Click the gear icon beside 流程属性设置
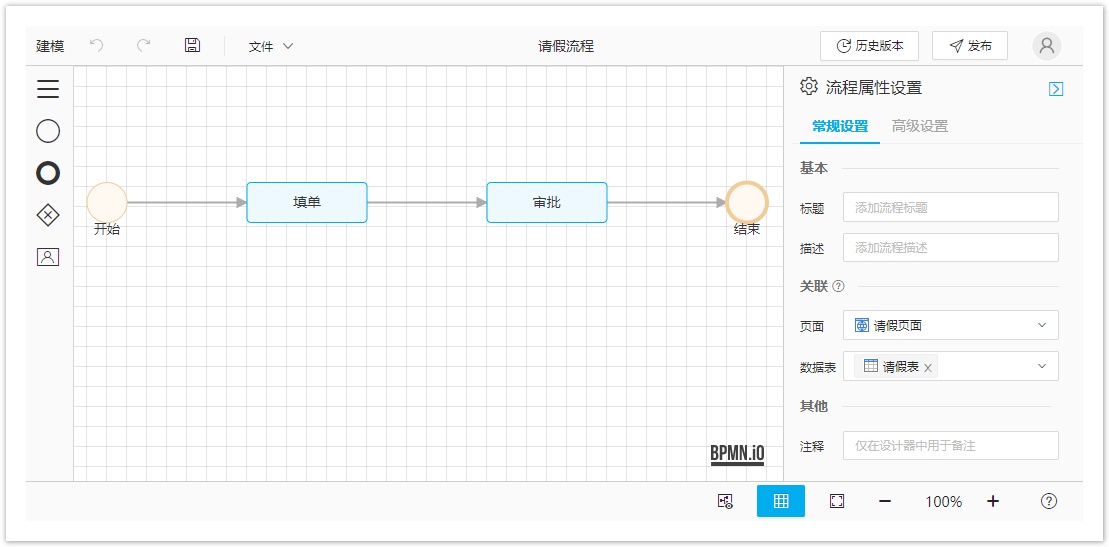Viewport: 1109px width, 547px height. coord(808,87)
